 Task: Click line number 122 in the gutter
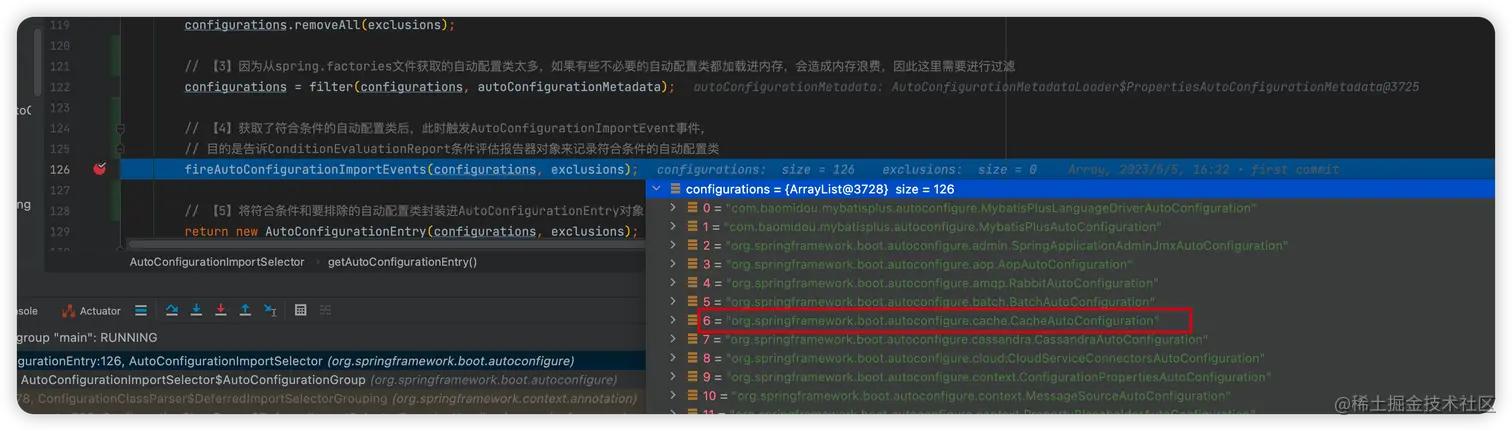(x=59, y=87)
